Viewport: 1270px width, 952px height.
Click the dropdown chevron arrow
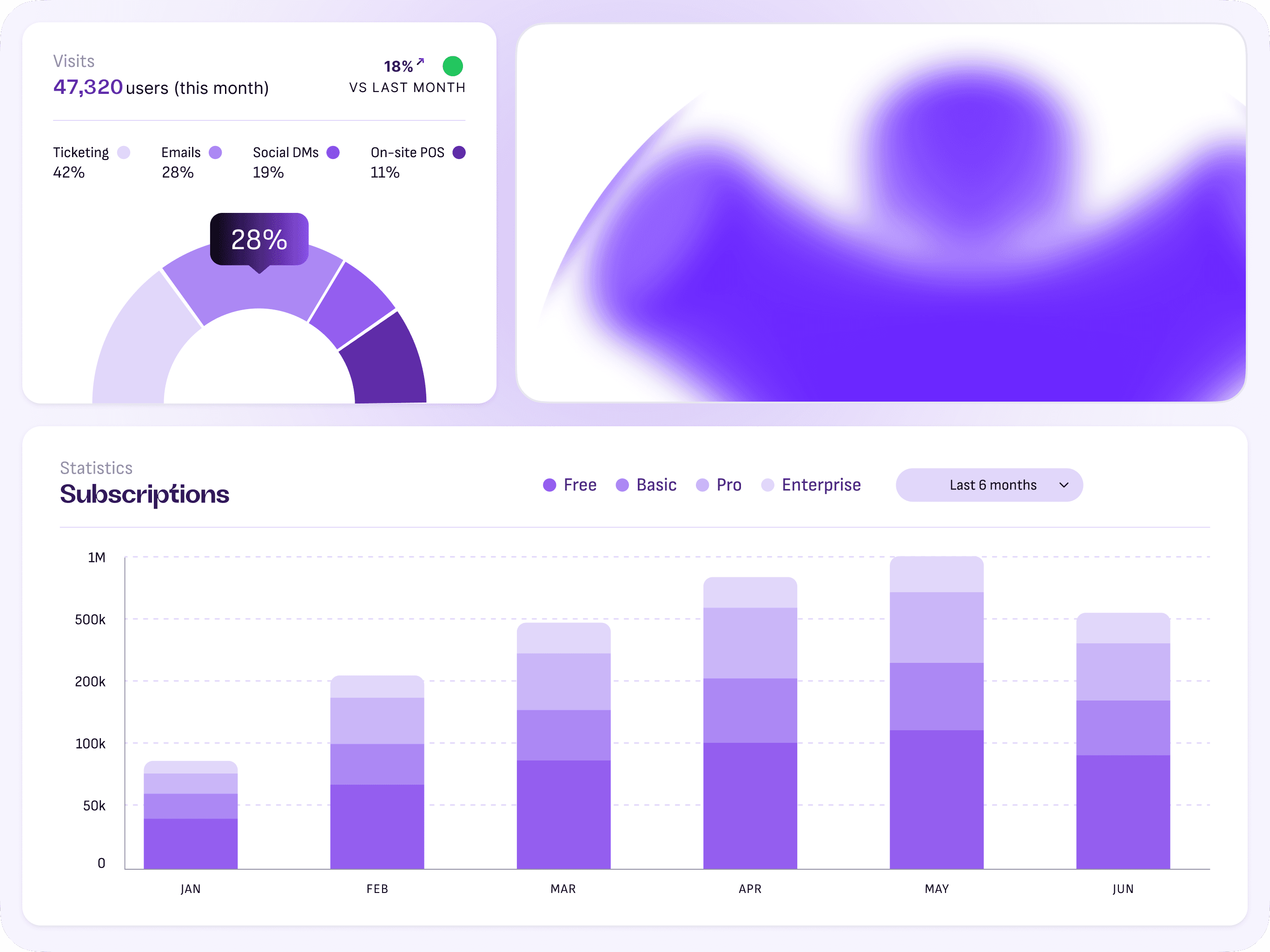click(1063, 485)
